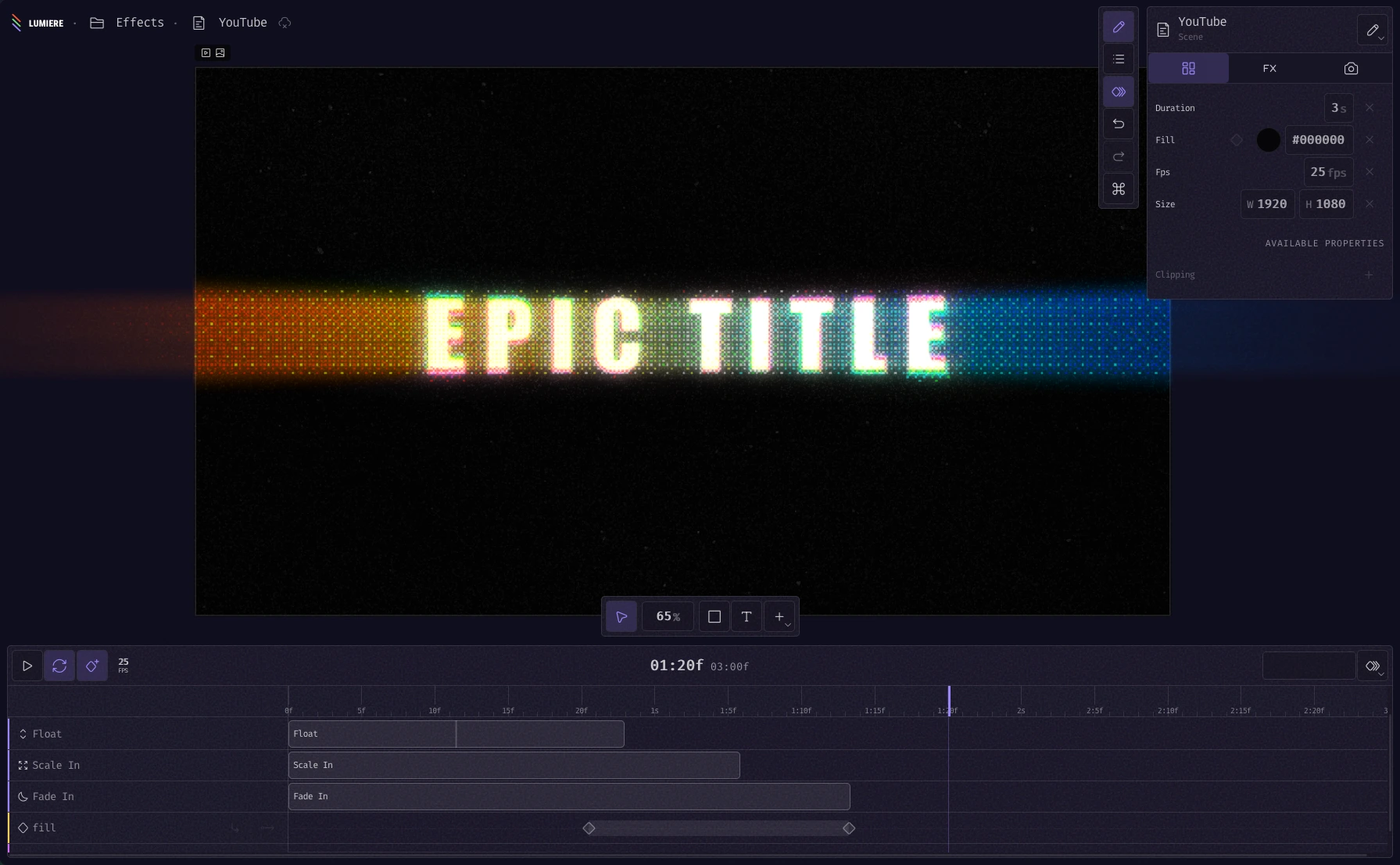Toggle the add-keyframe diamond in the timeline controls
The width and height of the screenshot is (1400, 865).
click(92, 666)
